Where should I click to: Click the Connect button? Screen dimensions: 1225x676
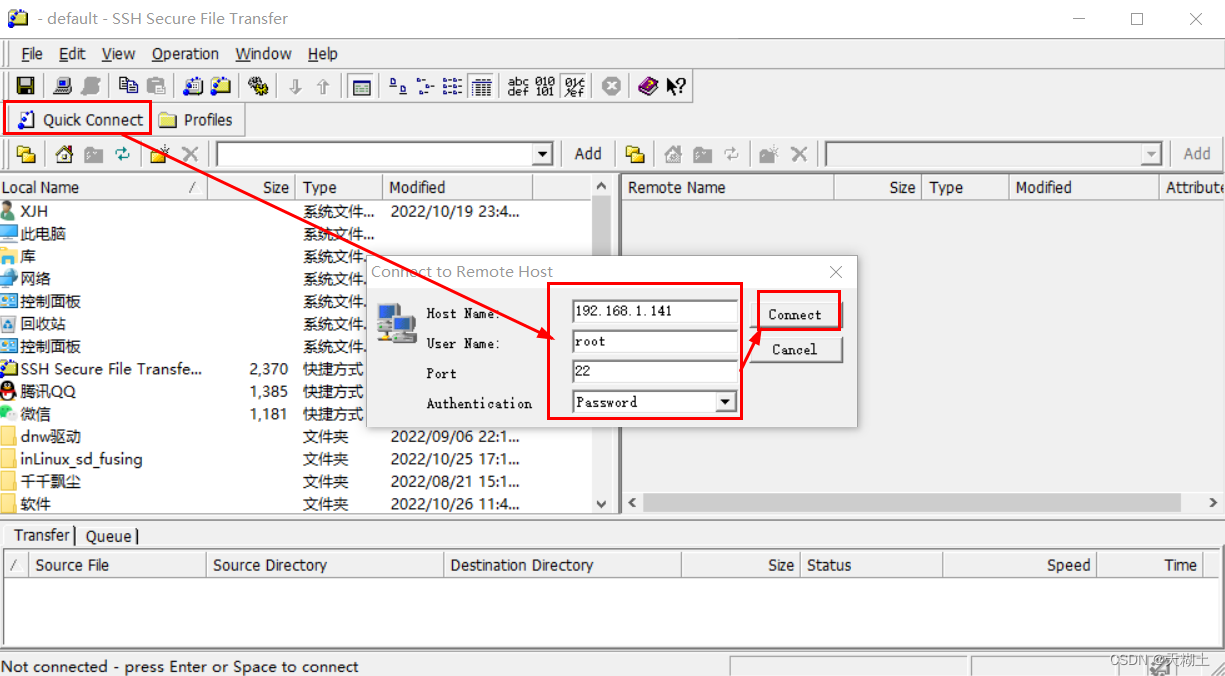click(x=797, y=312)
